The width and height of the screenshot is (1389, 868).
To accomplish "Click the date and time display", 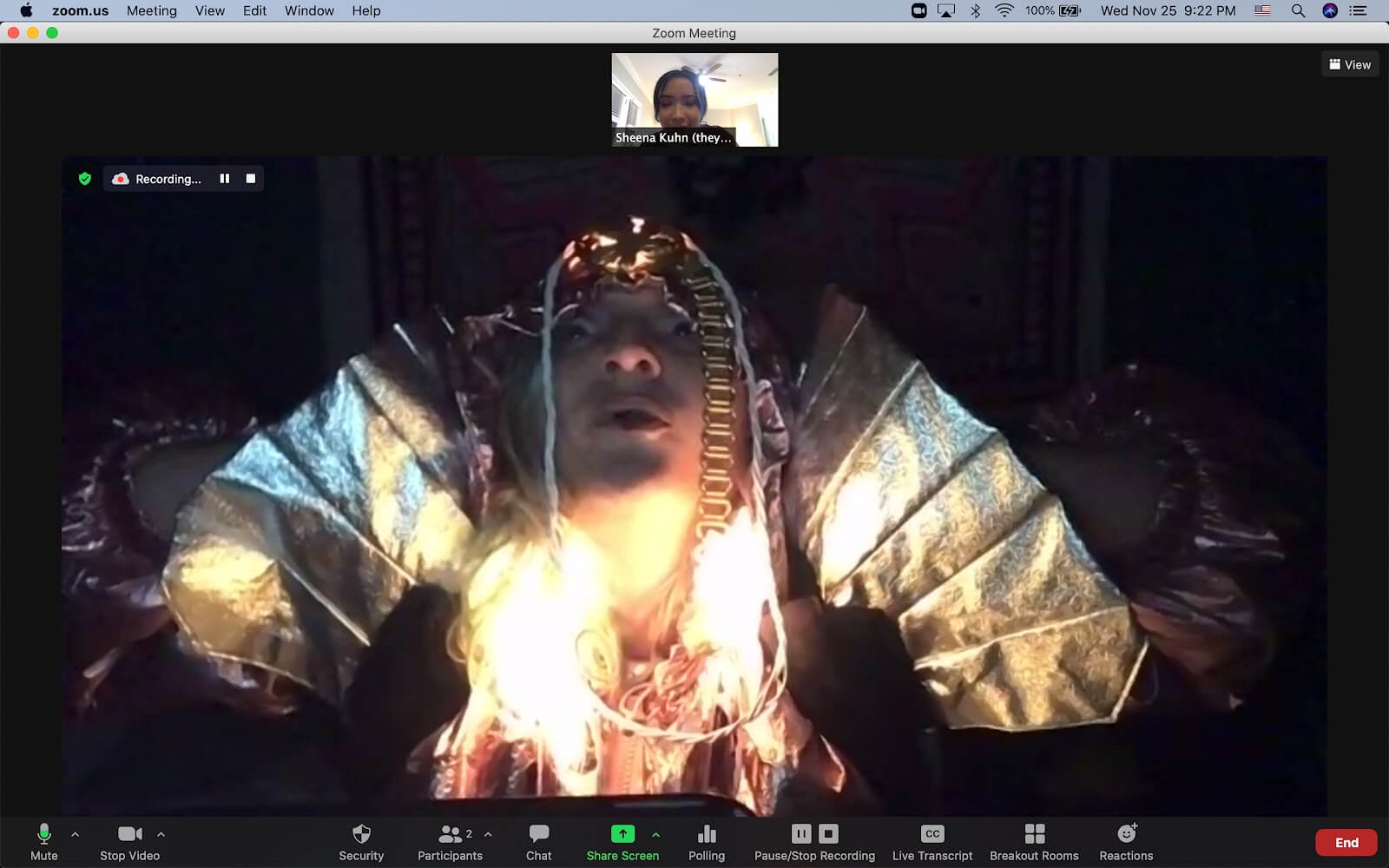I will click(1168, 10).
